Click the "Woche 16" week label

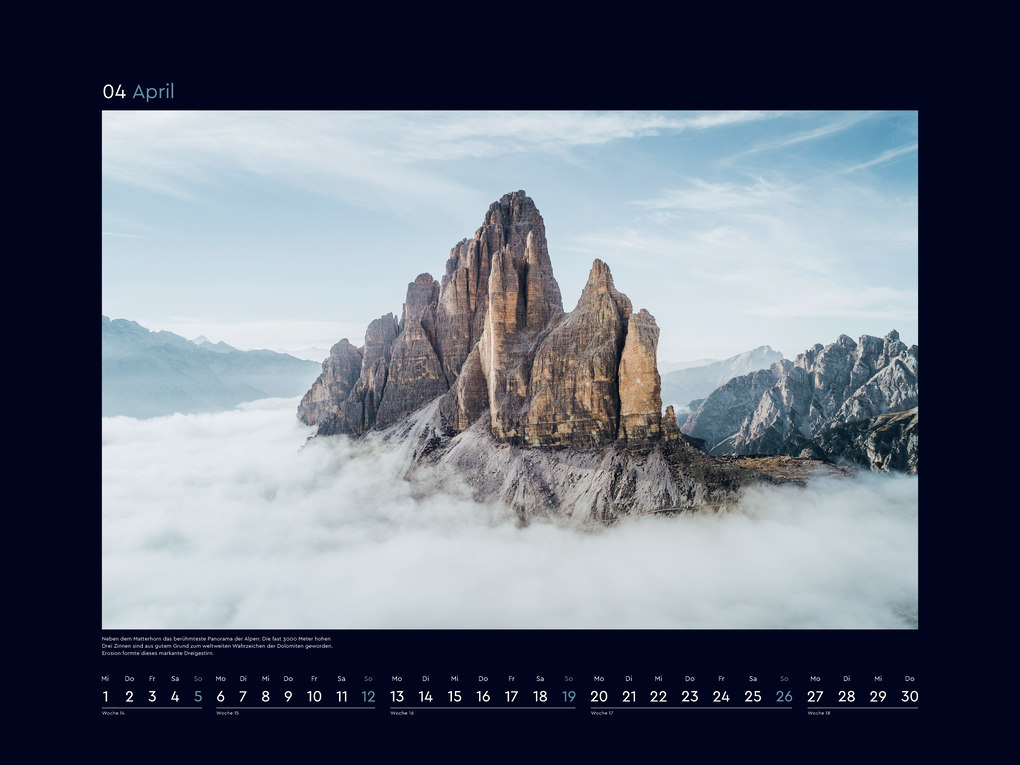(x=401, y=713)
